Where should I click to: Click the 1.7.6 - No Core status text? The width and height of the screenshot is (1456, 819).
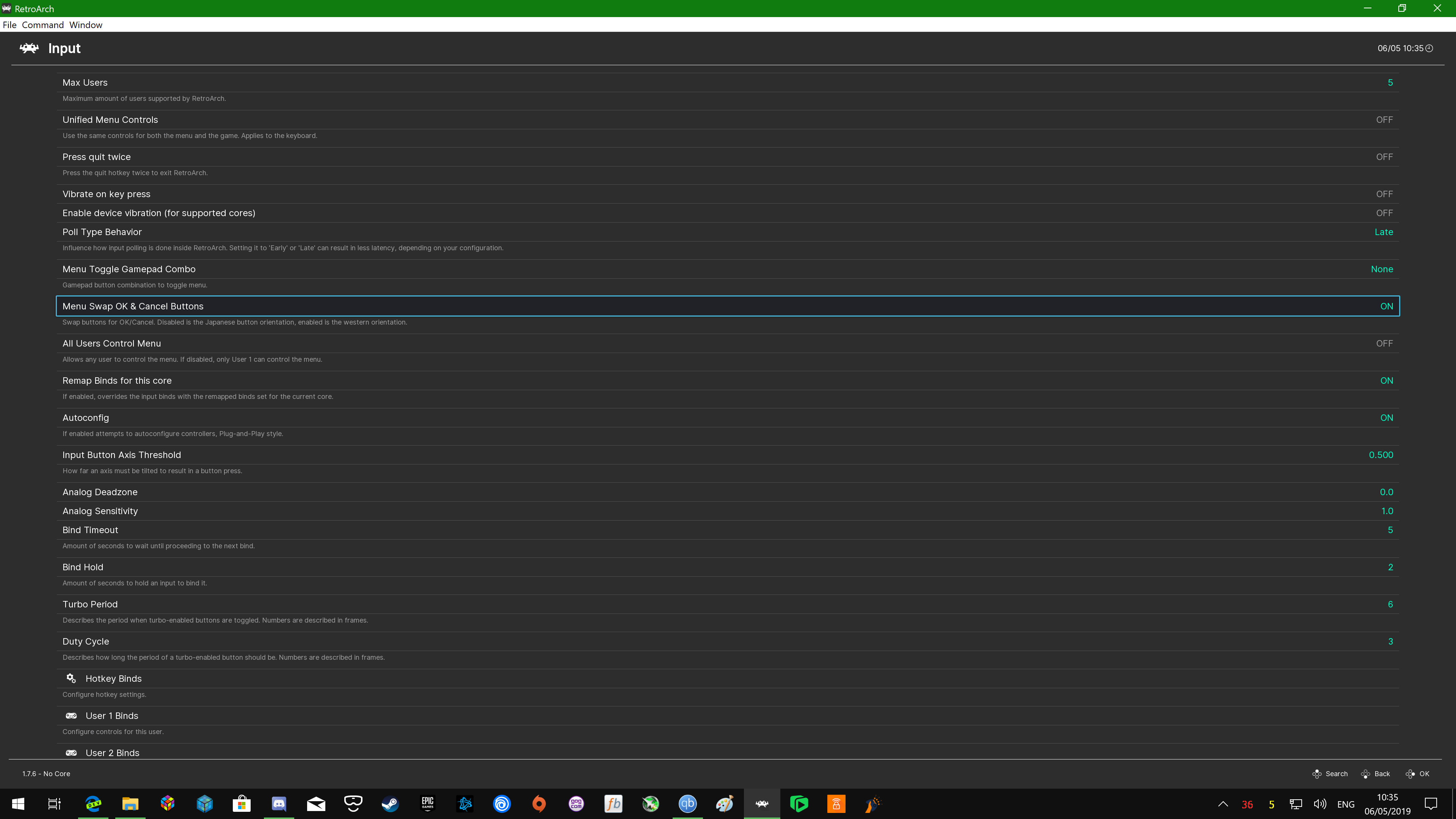pyautogui.click(x=46, y=774)
